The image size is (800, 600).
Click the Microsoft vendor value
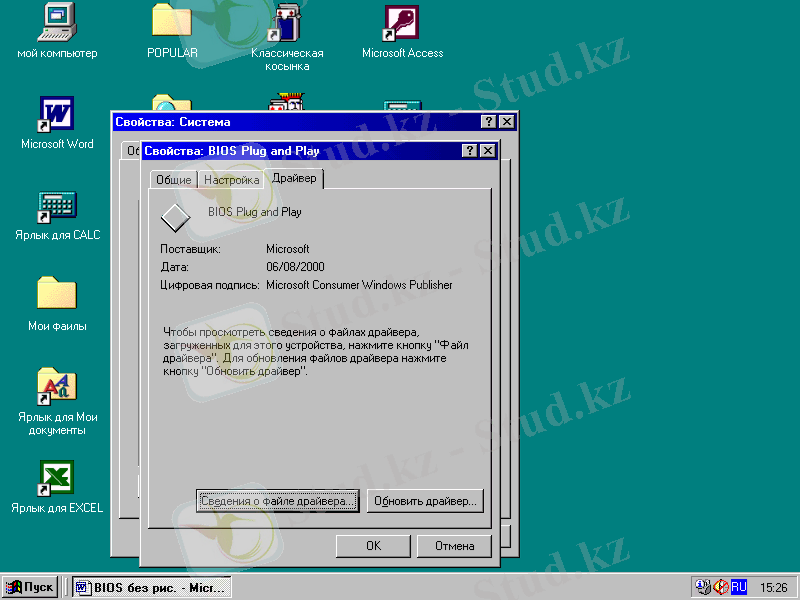point(288,249)
